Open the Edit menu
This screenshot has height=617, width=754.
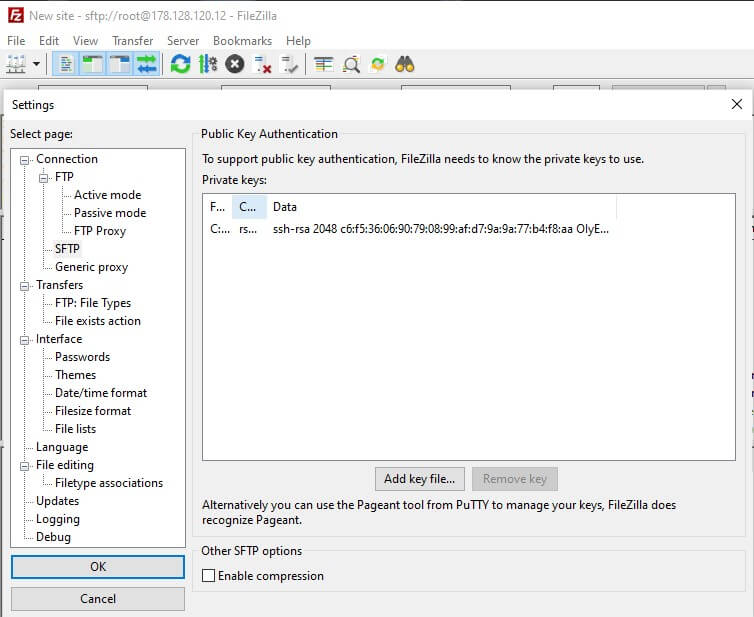(49, 41)
